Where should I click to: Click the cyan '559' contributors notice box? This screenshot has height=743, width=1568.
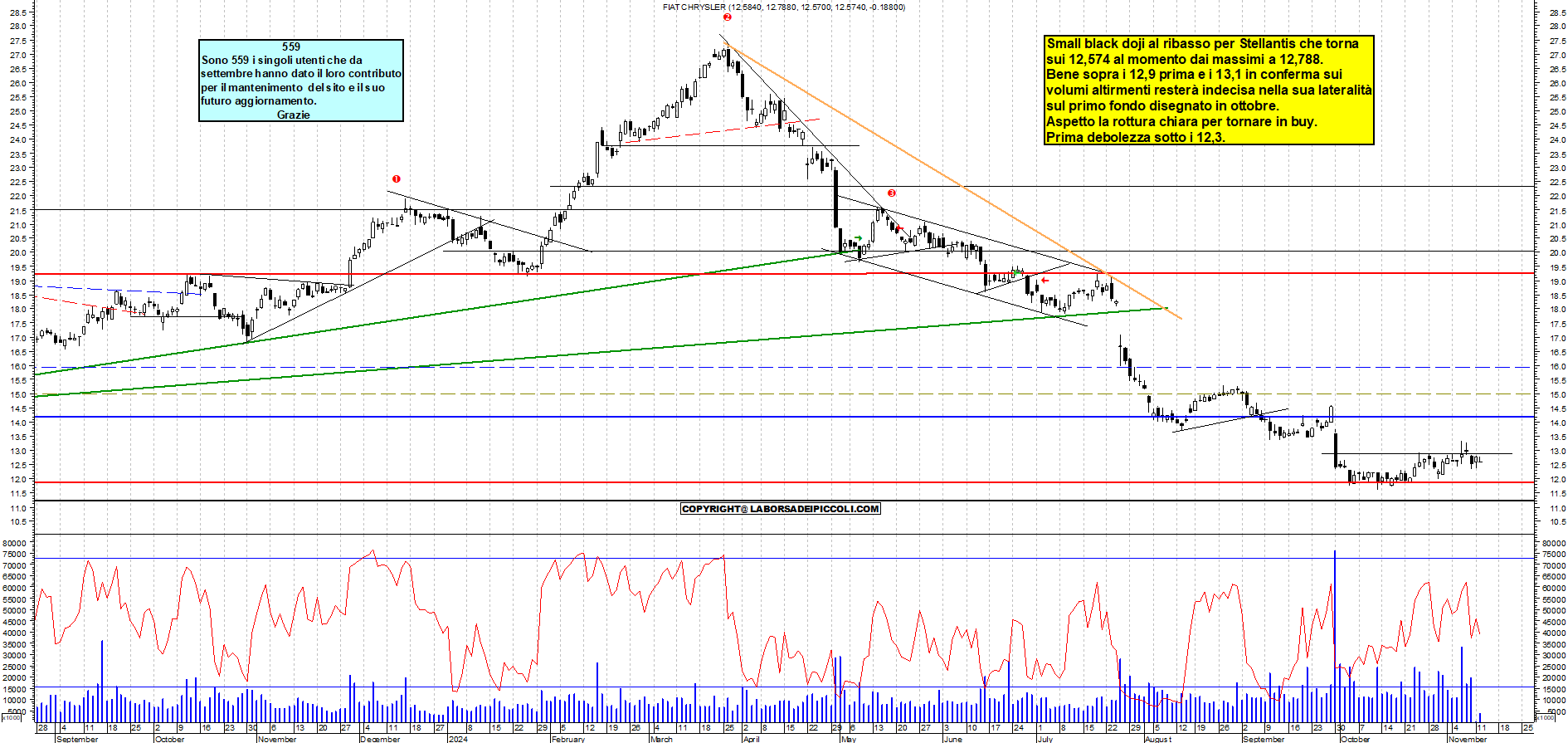click(x=301, y=81)
